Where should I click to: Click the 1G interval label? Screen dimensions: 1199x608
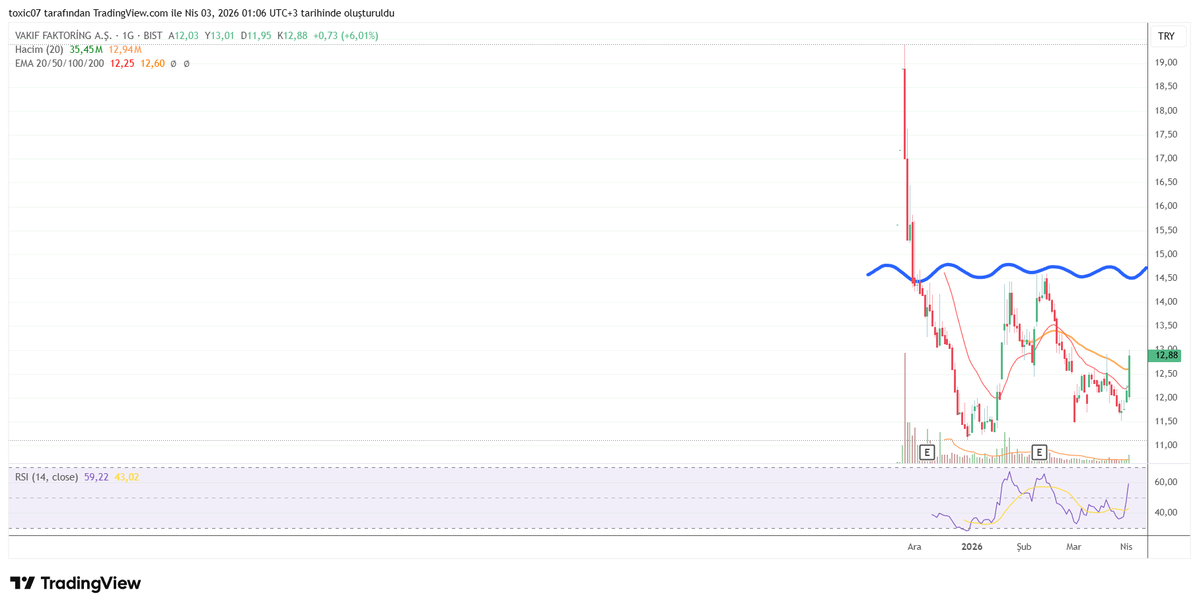[129, 36]
